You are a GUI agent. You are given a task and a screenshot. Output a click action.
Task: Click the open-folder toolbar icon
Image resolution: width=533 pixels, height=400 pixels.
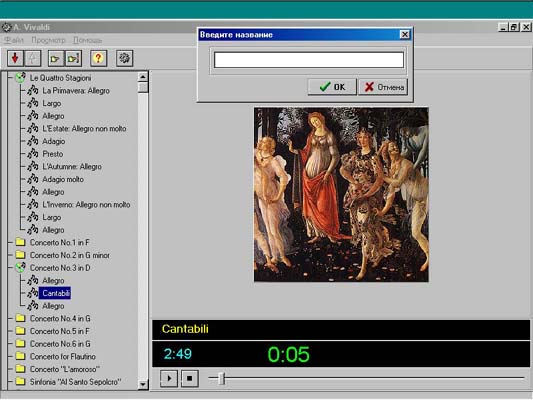click(x=56, y=58)
